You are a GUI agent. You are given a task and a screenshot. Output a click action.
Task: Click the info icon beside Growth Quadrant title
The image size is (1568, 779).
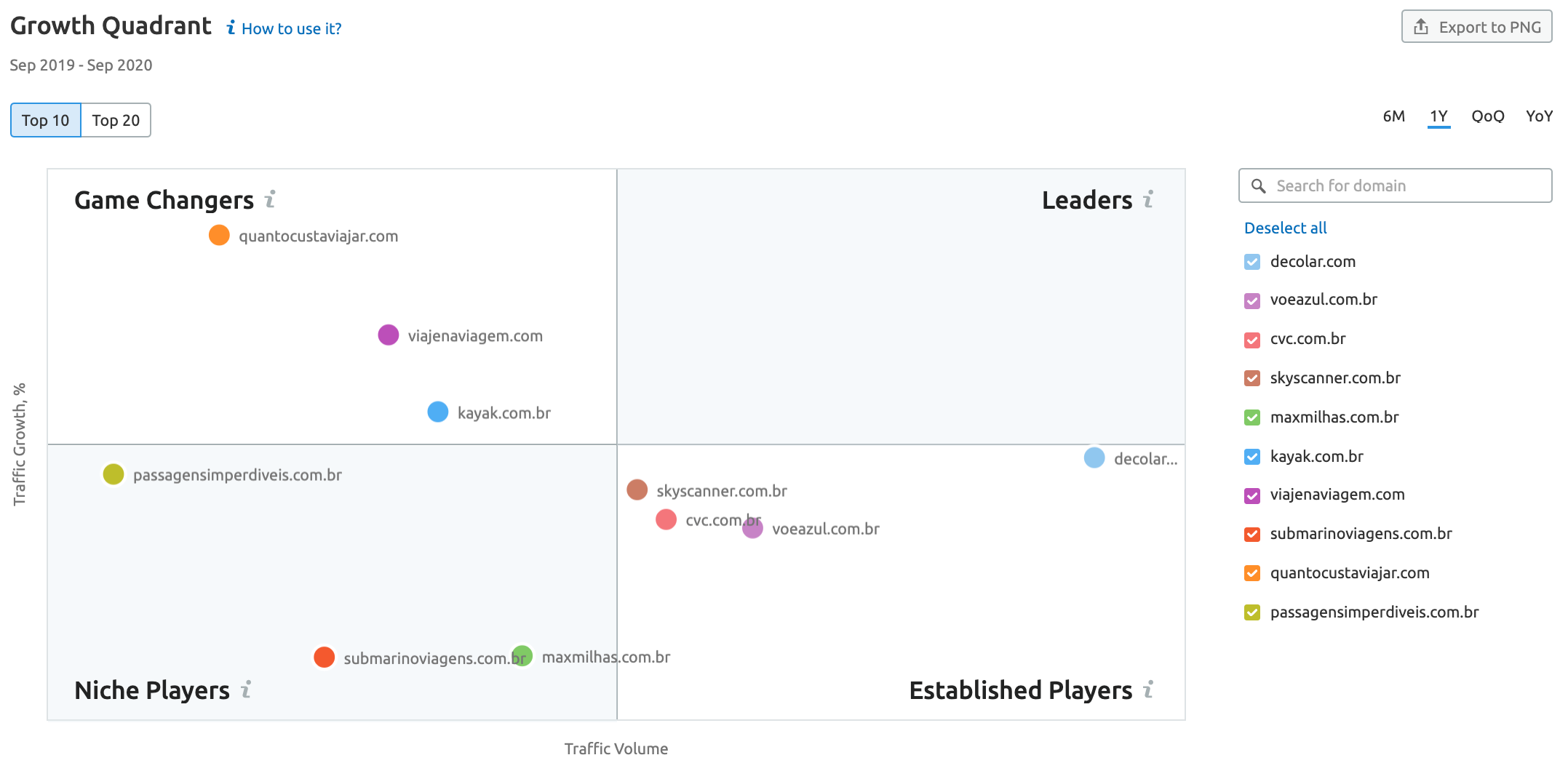point(231,28)
